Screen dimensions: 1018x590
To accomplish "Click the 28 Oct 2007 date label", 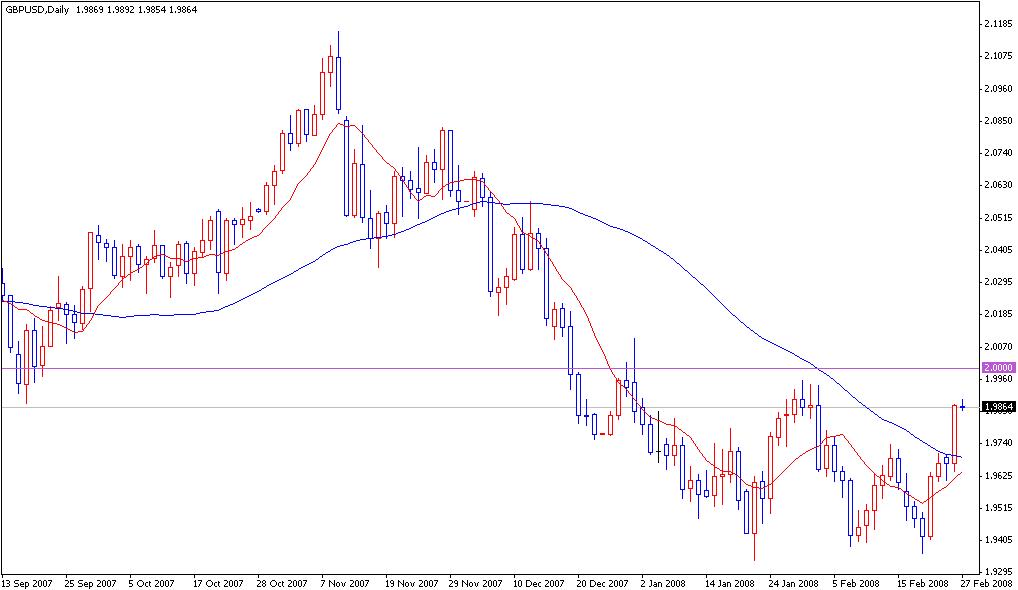I will [282, 584].
